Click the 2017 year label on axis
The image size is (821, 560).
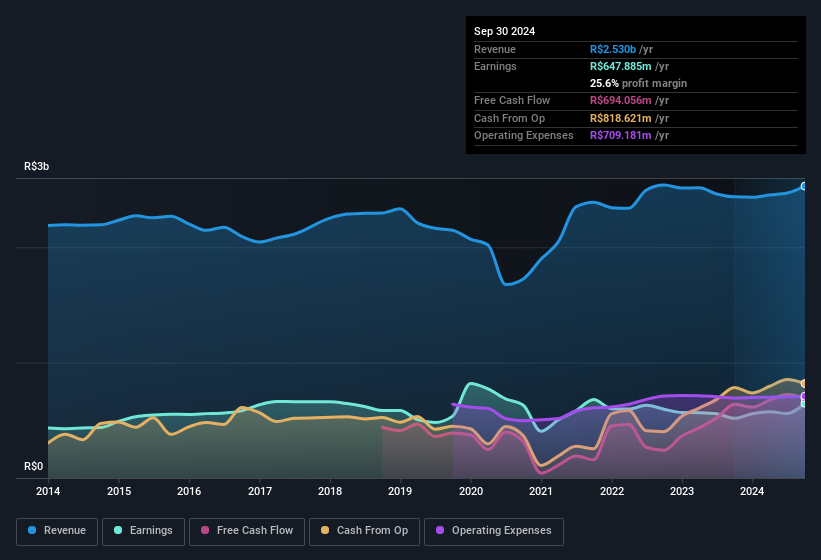pos(259,491)
